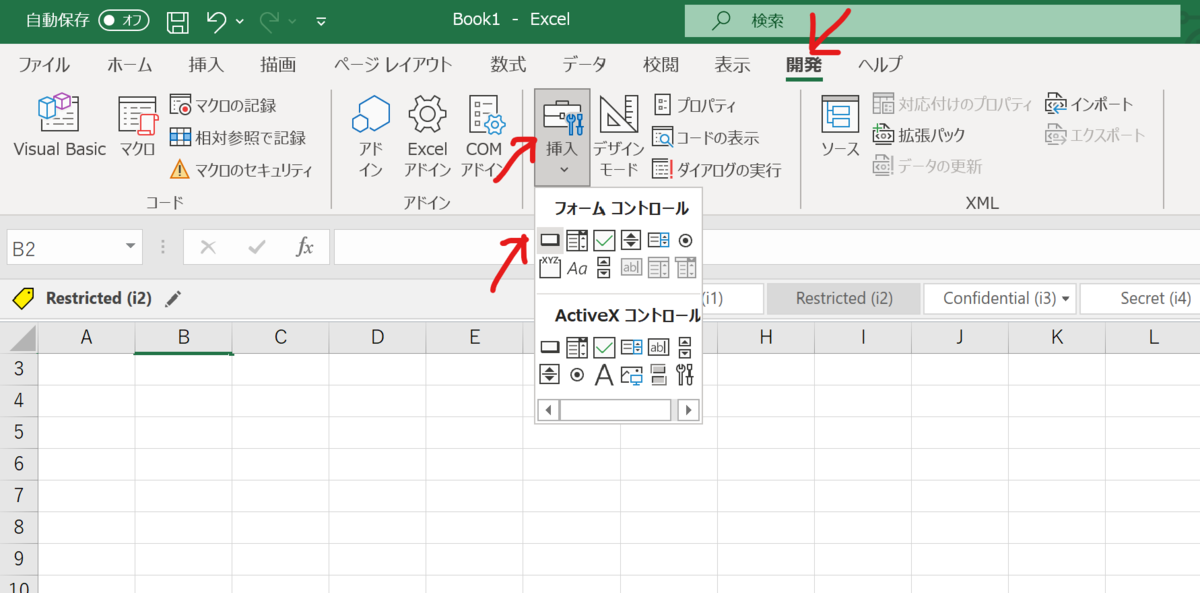The image size is (1200, 593).
Task: Select Form Control button icon
Action: click(549, 240)
